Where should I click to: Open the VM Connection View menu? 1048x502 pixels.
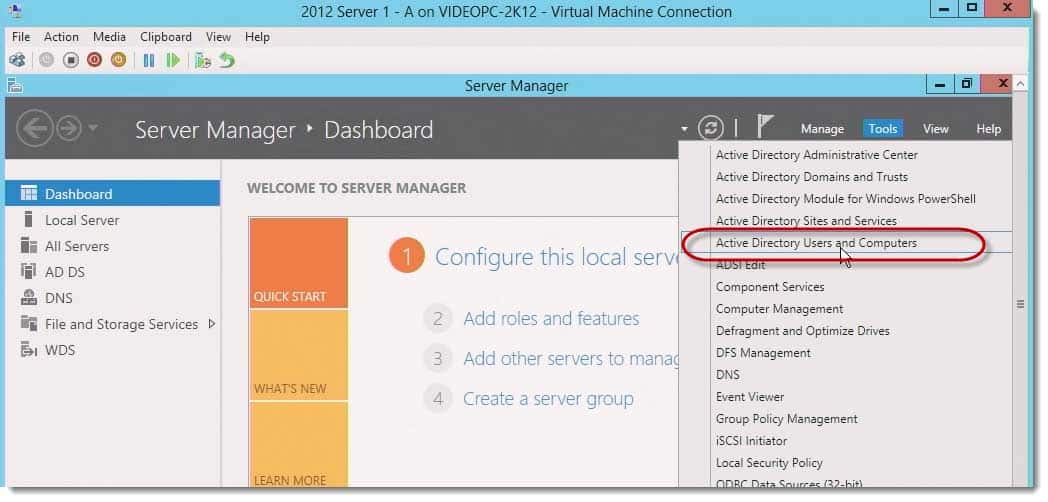pos(218,37)
